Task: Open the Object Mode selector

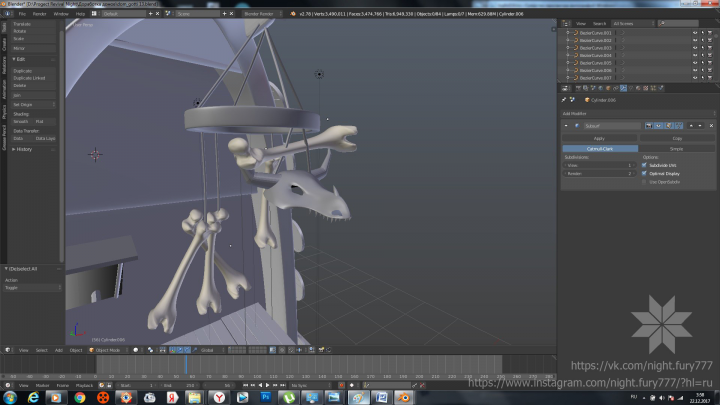Action: click(x=107, y=350)
